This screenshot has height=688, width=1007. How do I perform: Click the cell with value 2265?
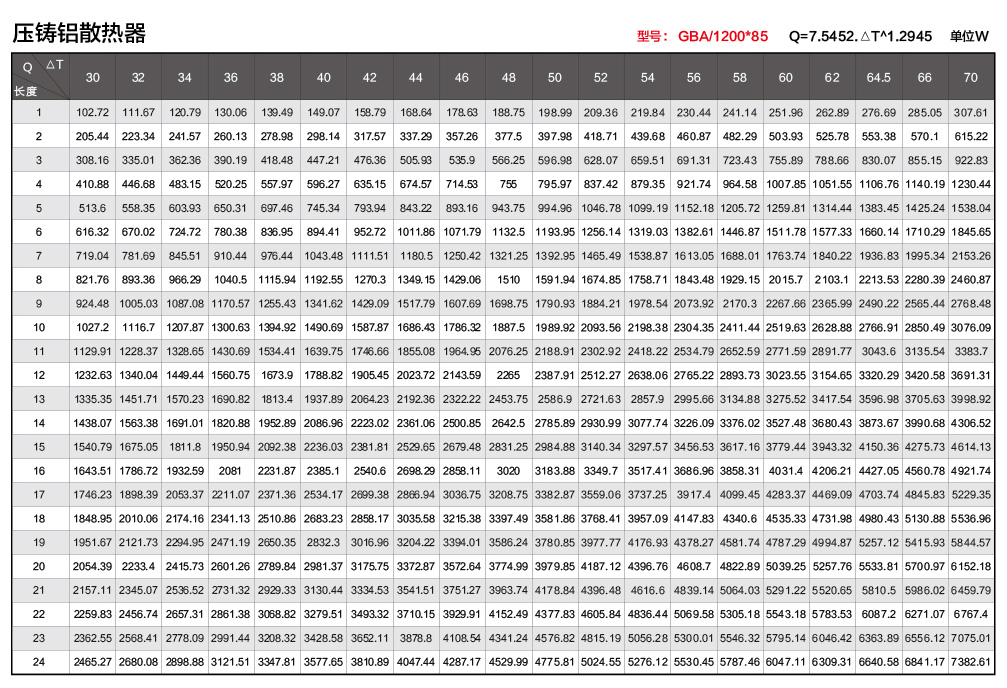[509, 375]
